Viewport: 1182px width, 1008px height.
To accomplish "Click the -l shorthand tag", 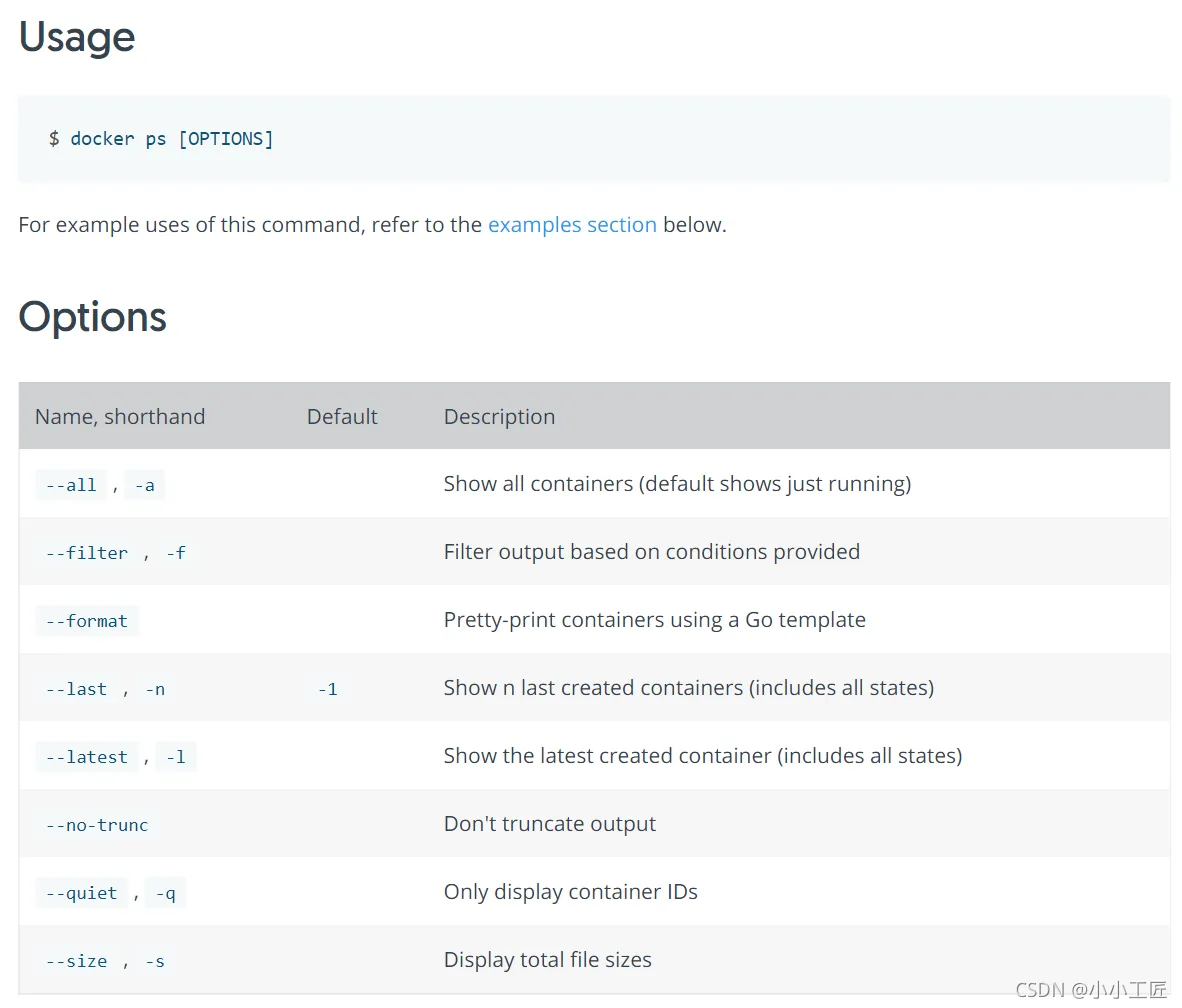I will (176, 757).
